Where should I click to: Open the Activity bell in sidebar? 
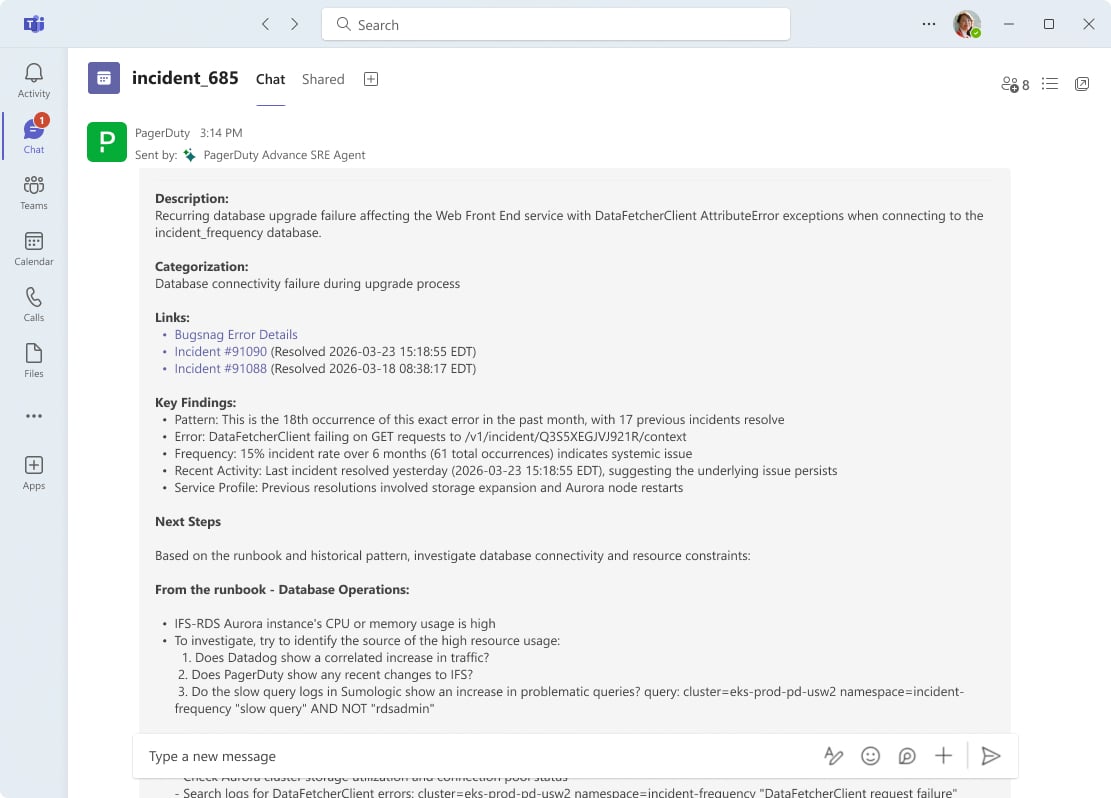point(33,81)
